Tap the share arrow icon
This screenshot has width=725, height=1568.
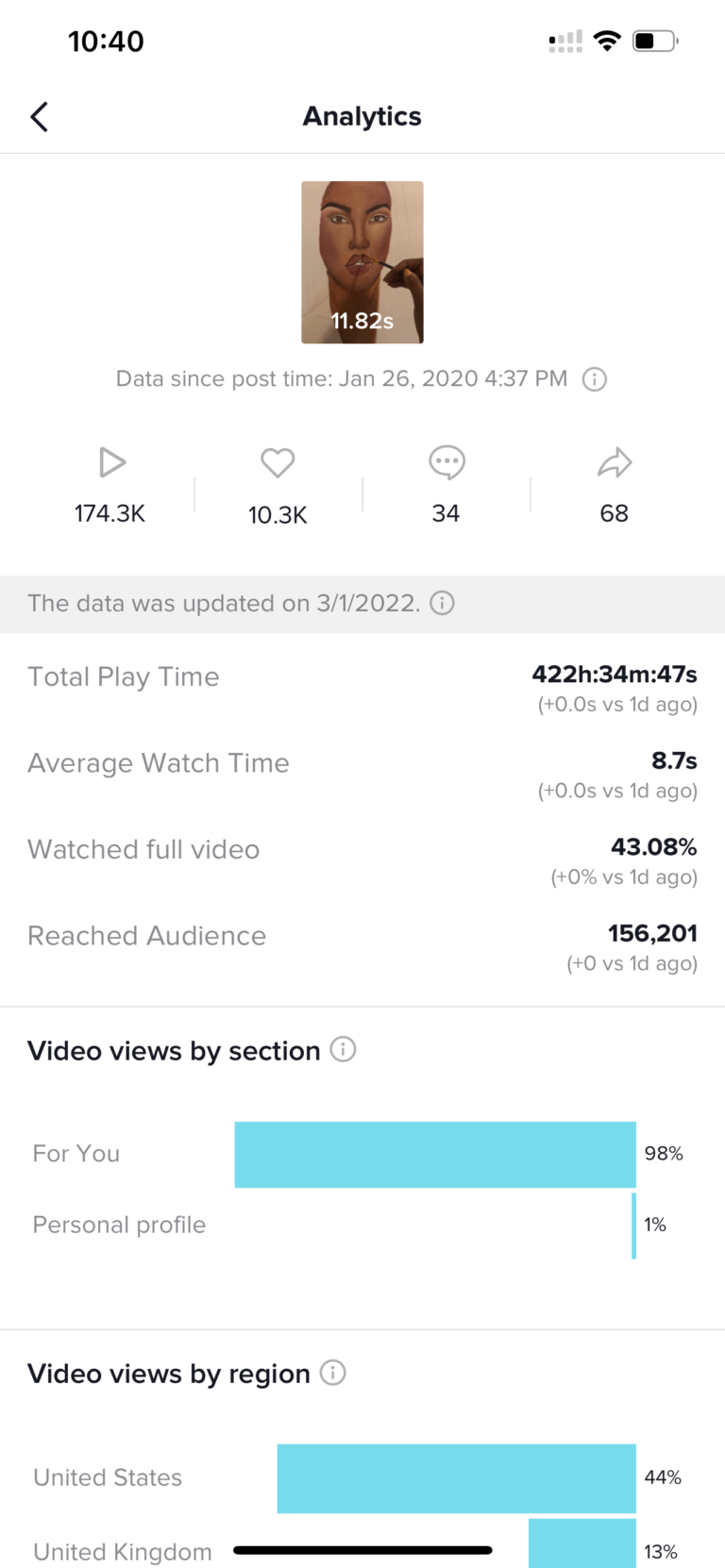point(615,462)
